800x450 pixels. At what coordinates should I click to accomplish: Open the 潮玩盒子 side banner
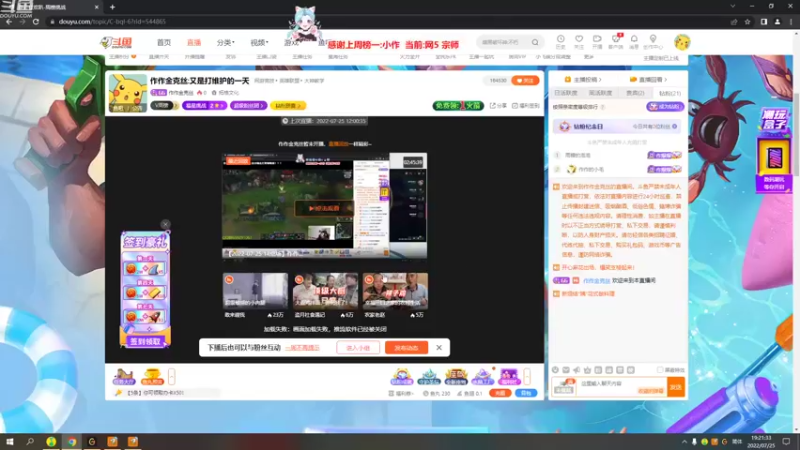point(774,149)
